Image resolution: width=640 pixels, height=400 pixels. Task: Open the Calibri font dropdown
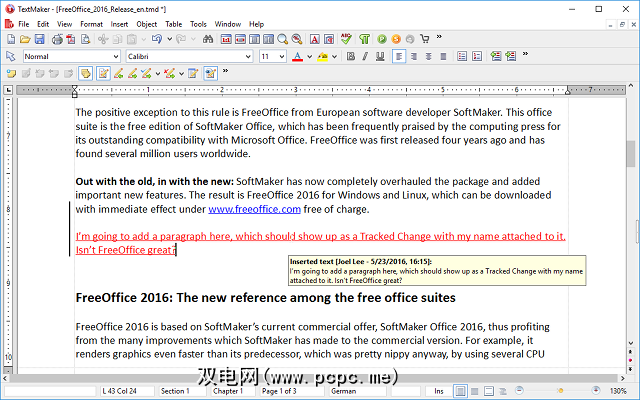click(248, 56)
